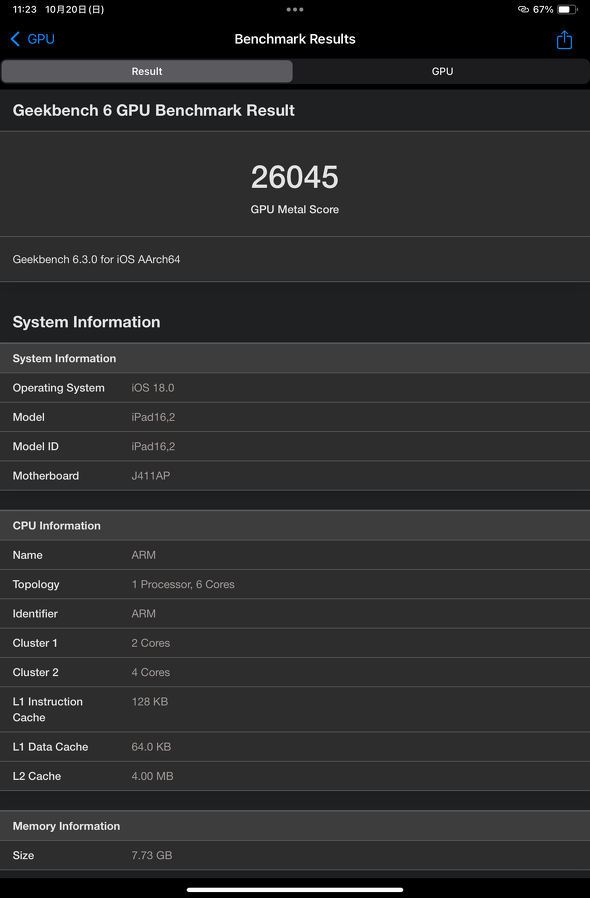
Task: Select the Operating System iOS 18.0 row
Action: coord(295,388)
